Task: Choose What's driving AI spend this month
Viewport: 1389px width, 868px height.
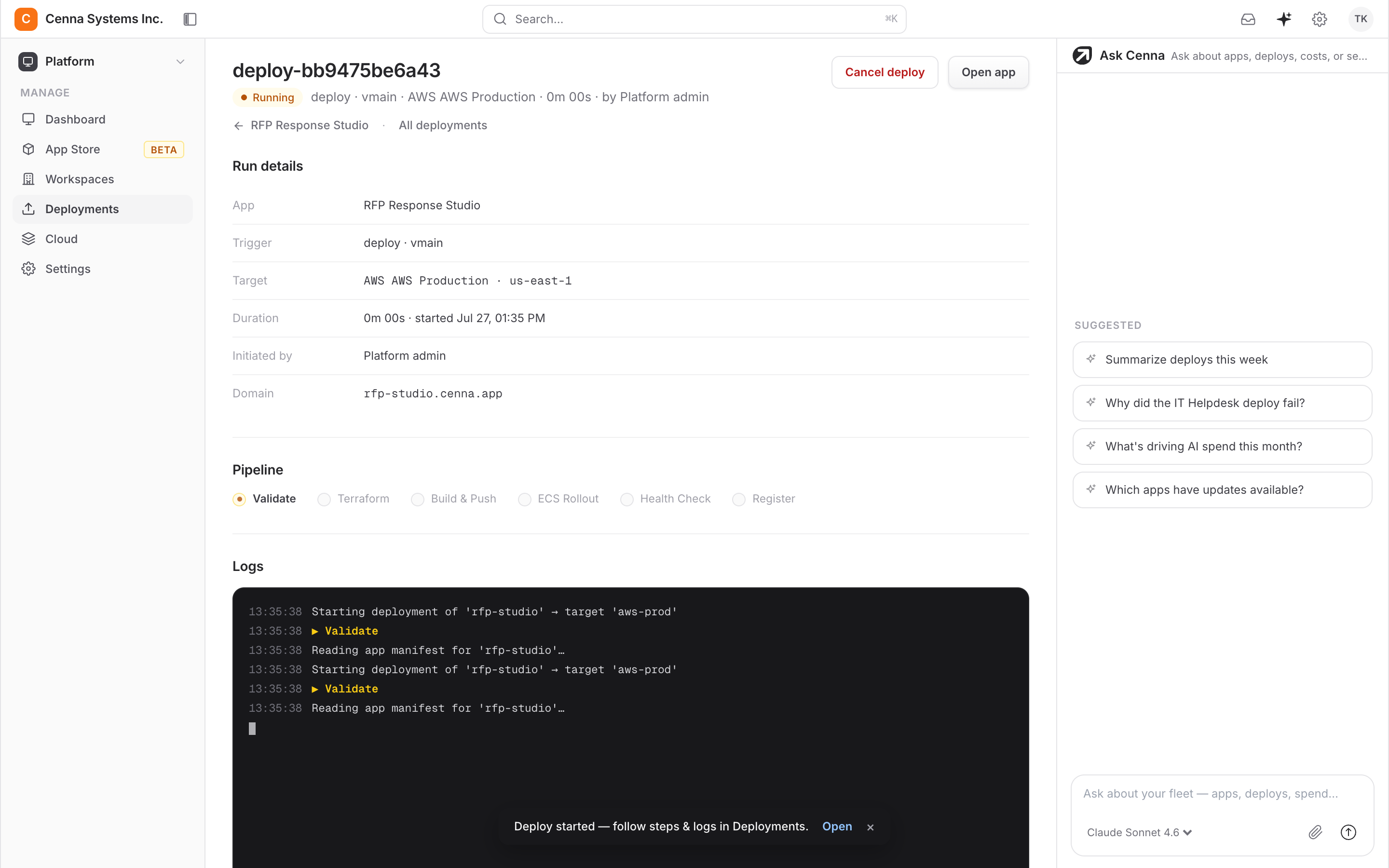Action: coord(1222,446)
